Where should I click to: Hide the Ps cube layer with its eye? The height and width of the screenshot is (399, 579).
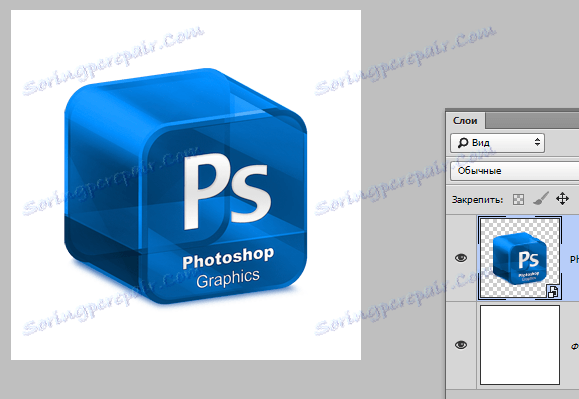(x=461, y=258)
